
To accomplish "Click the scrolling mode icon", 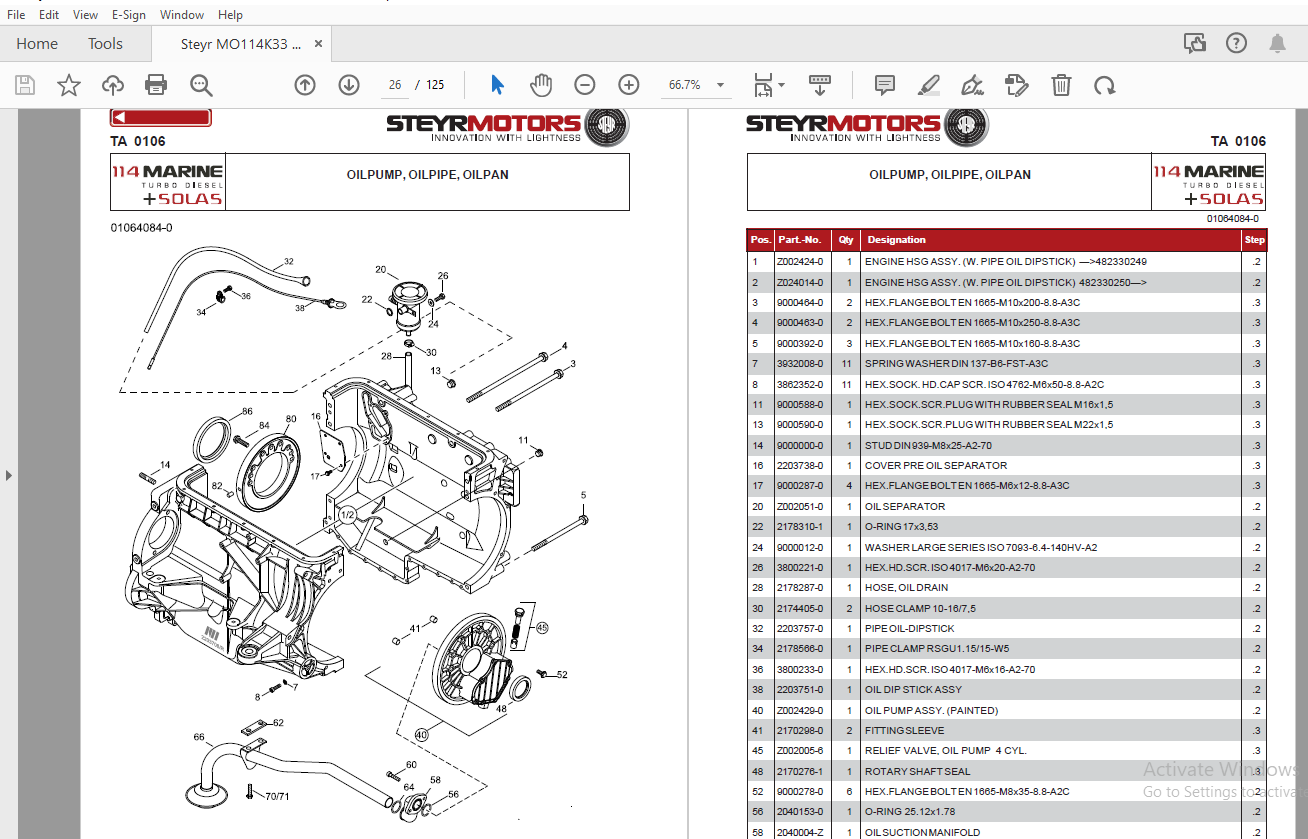I will click(x=820, y=85).
